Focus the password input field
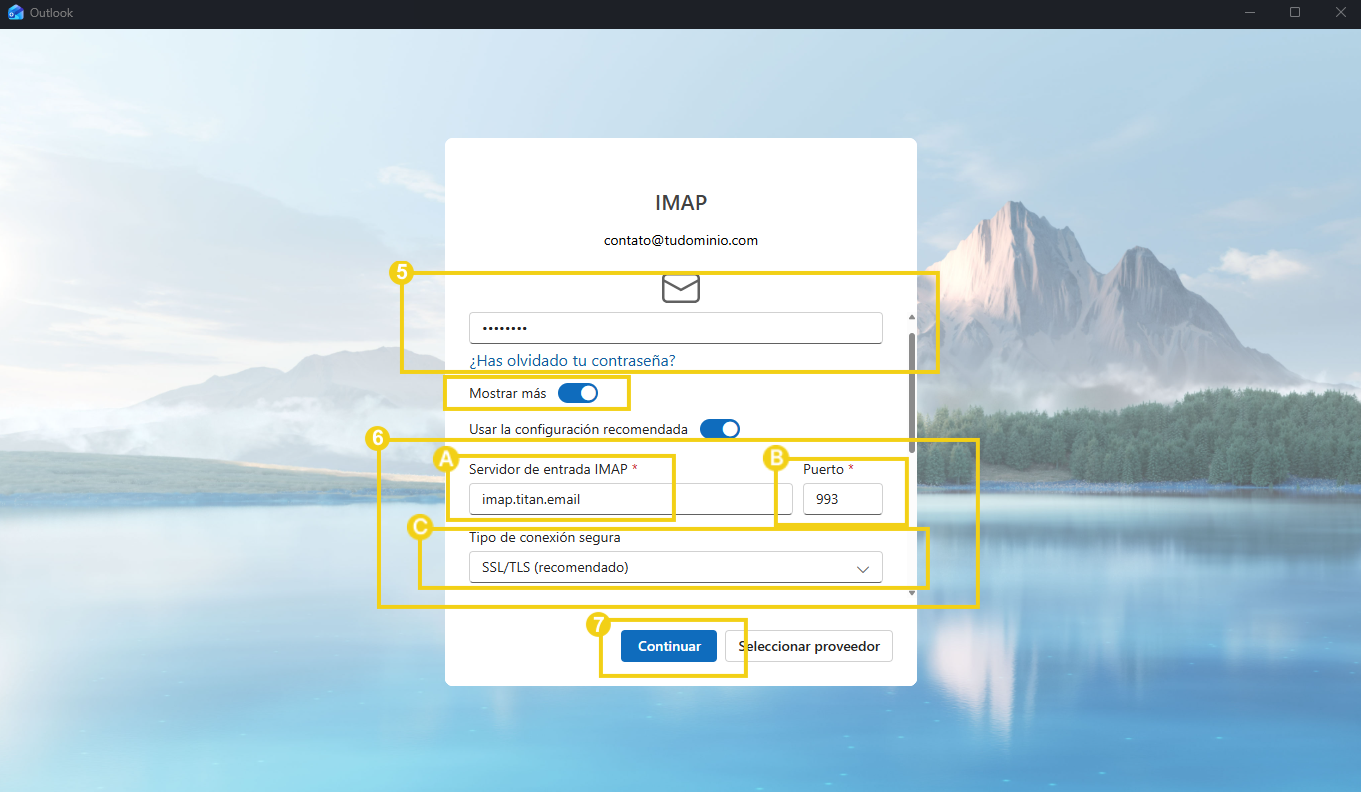Image resolution: width=1361 pixels, height=792 pixels. [675, 328]
